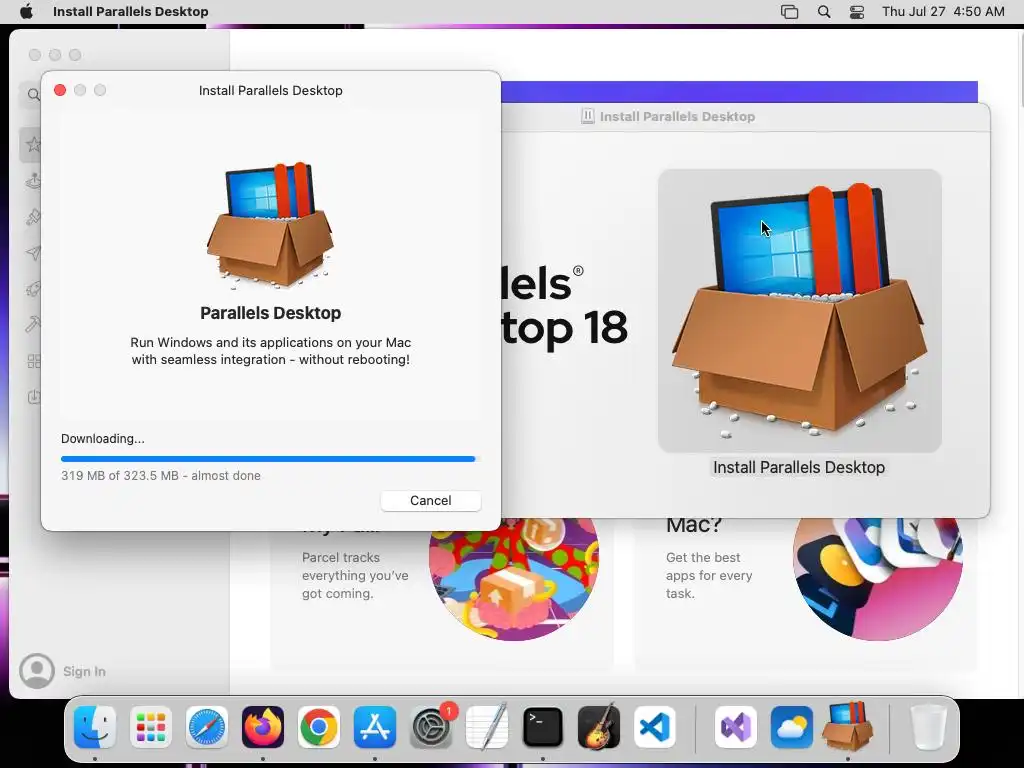
Task: Launch GarageBand from the Dock
Action: (599, 727)
